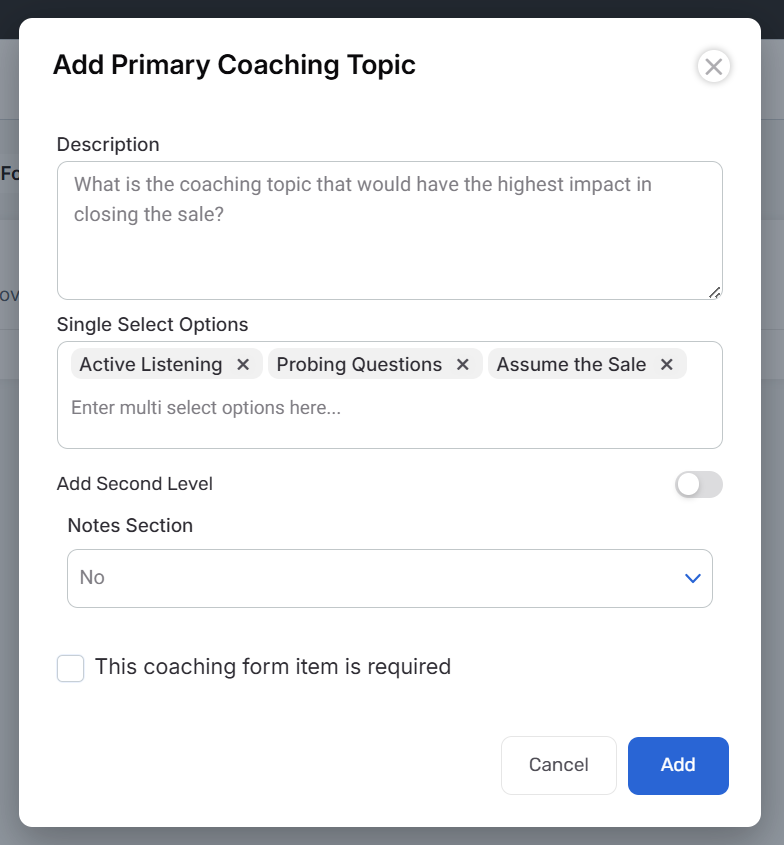The image size is (784, 845).
Task: Click the Notes Section chevron arrow
Action: tap(692, 578)
